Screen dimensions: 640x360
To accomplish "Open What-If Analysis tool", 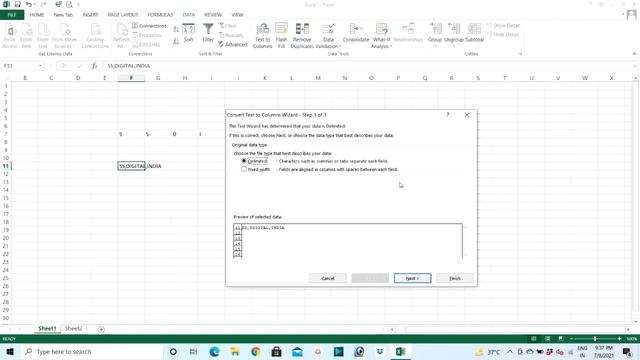I will (x=381, y=36).
